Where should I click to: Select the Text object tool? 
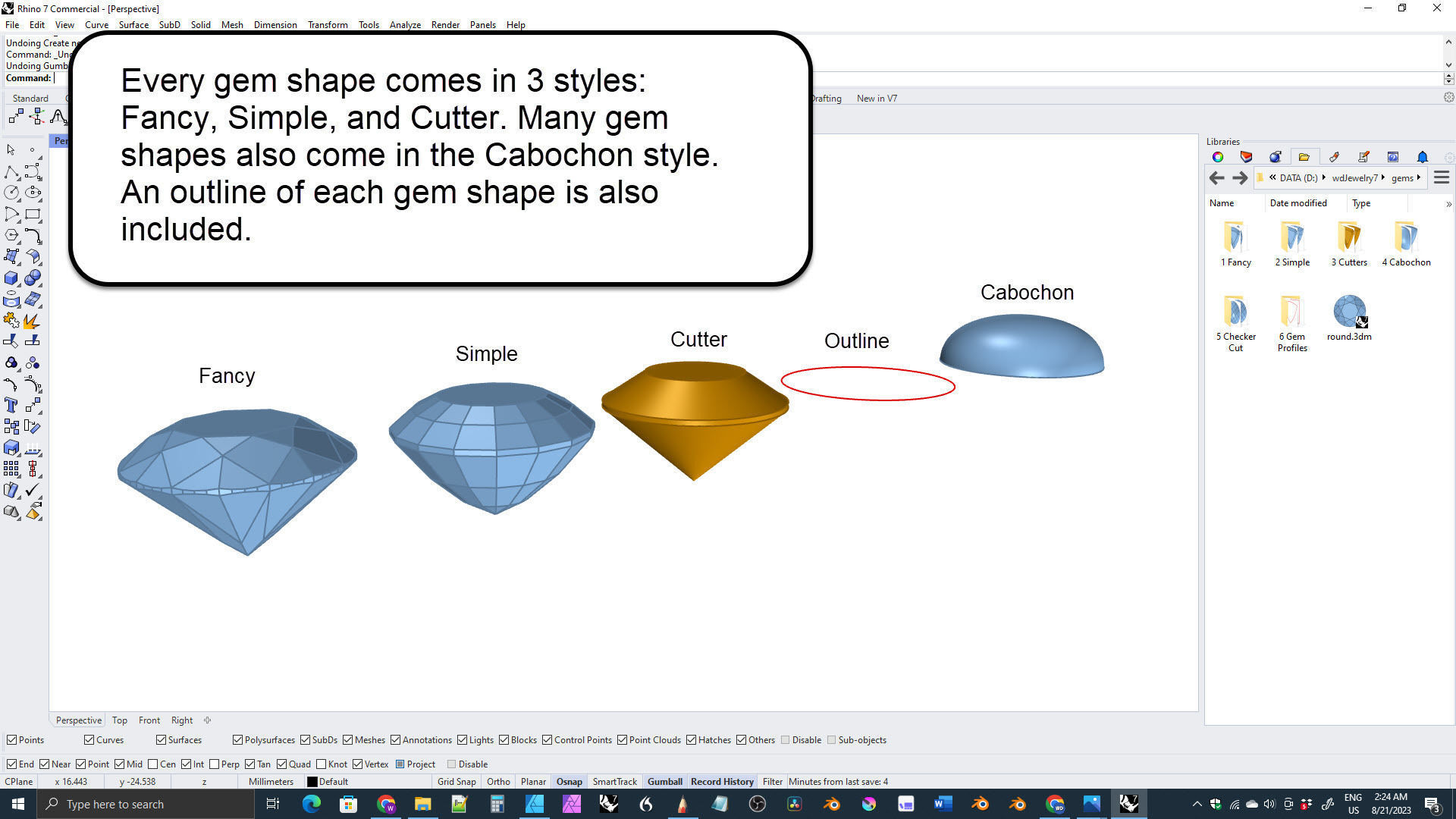coord(11,405)
